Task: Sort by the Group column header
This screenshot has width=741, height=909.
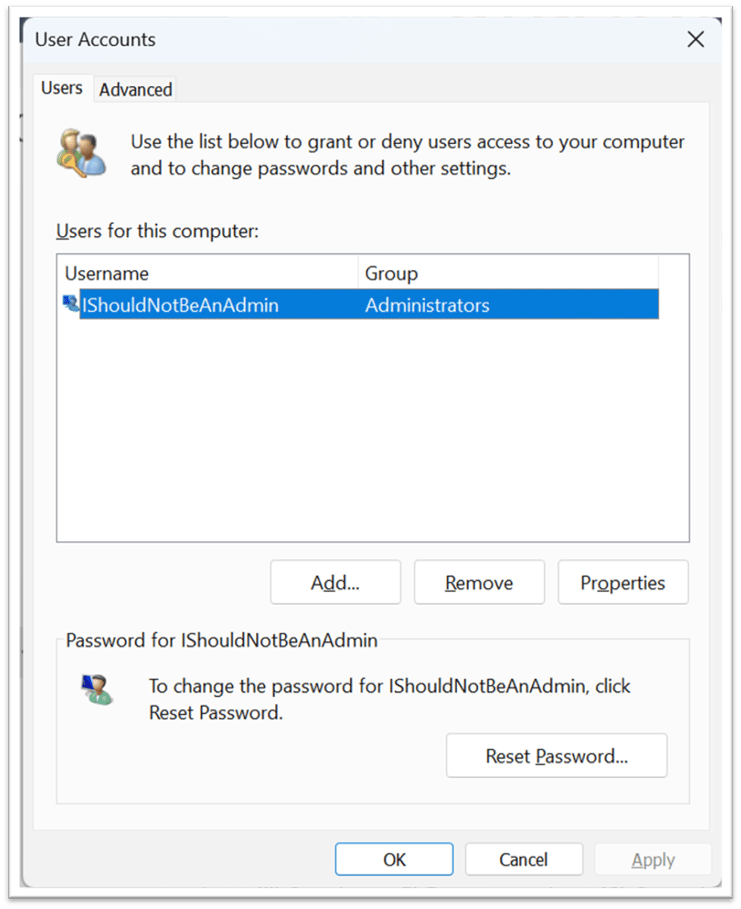Action: point(508,273)
